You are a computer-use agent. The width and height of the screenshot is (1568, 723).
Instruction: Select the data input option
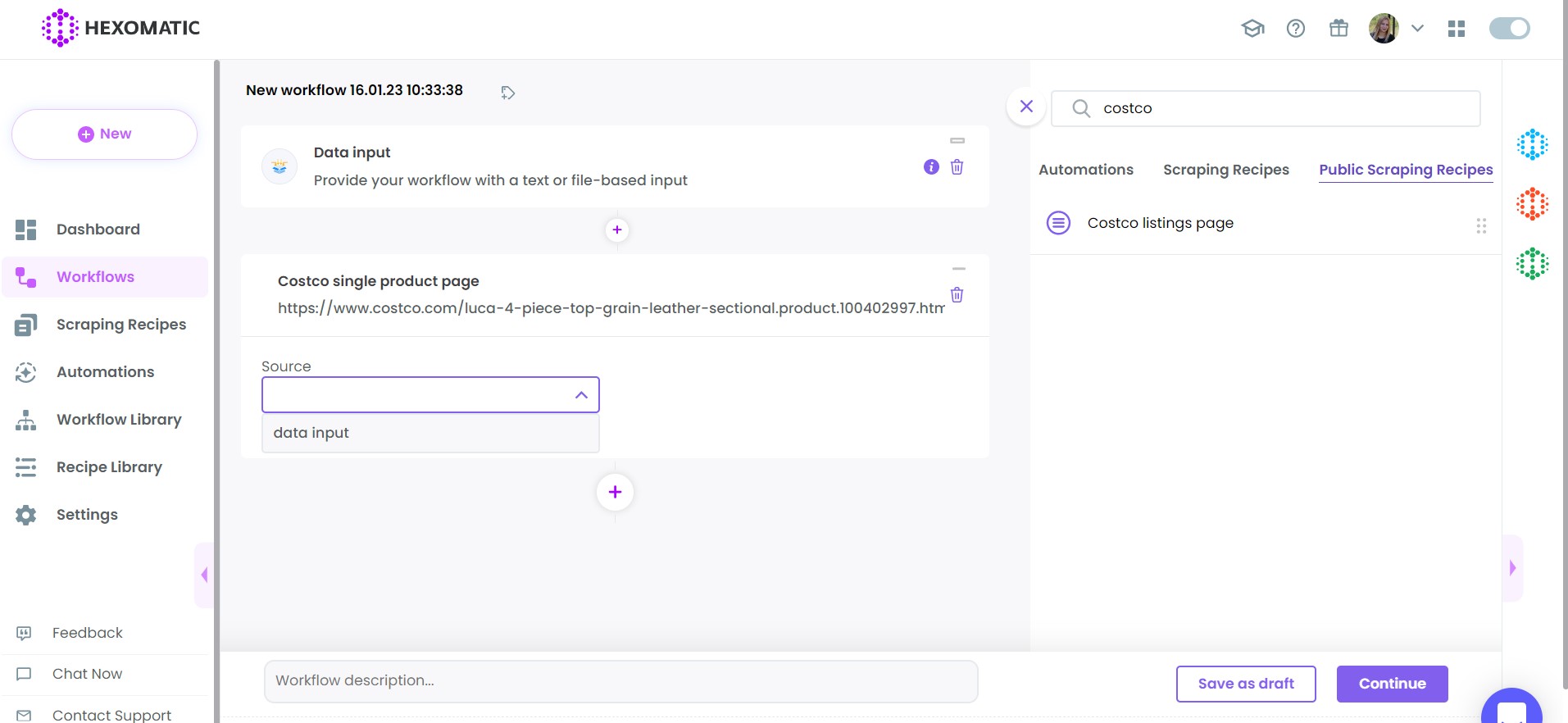click(430, 433)
